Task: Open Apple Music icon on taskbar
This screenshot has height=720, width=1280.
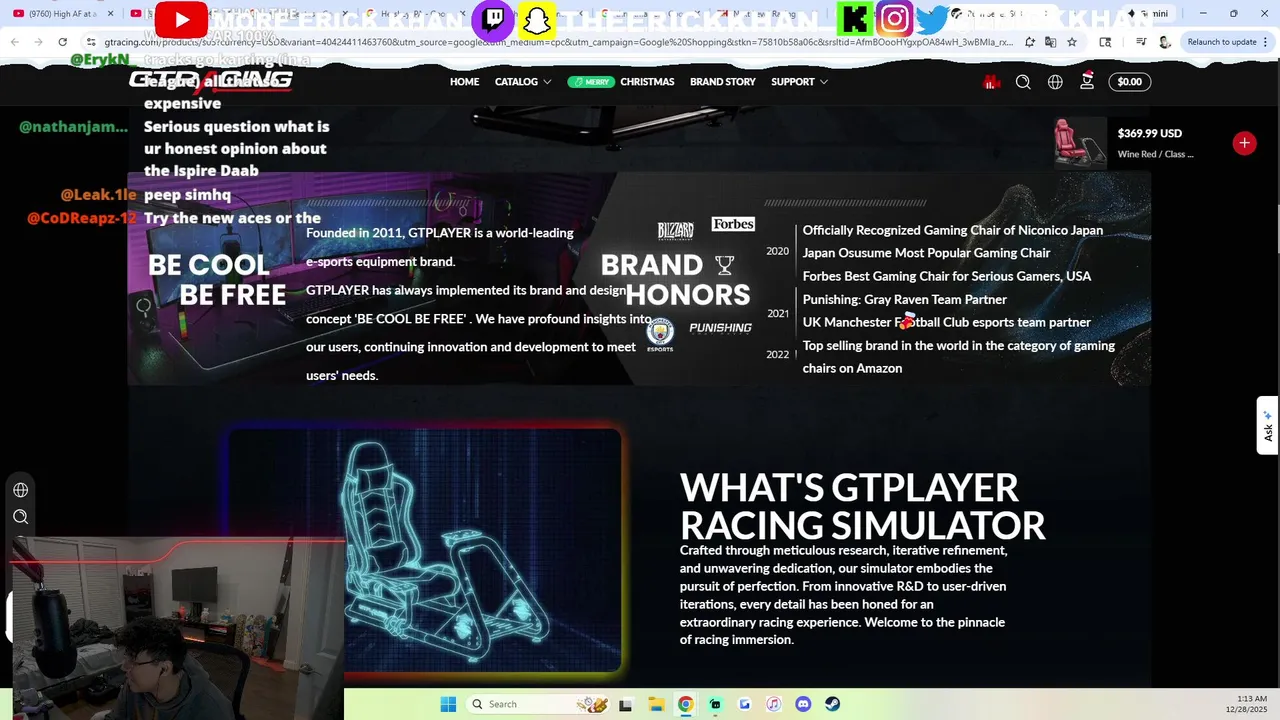Action: click(x=773, y=704)
